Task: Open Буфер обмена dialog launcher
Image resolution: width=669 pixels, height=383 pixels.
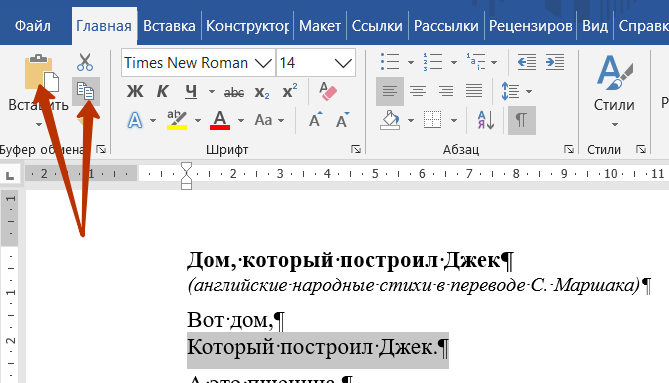Action: (101, 149)
